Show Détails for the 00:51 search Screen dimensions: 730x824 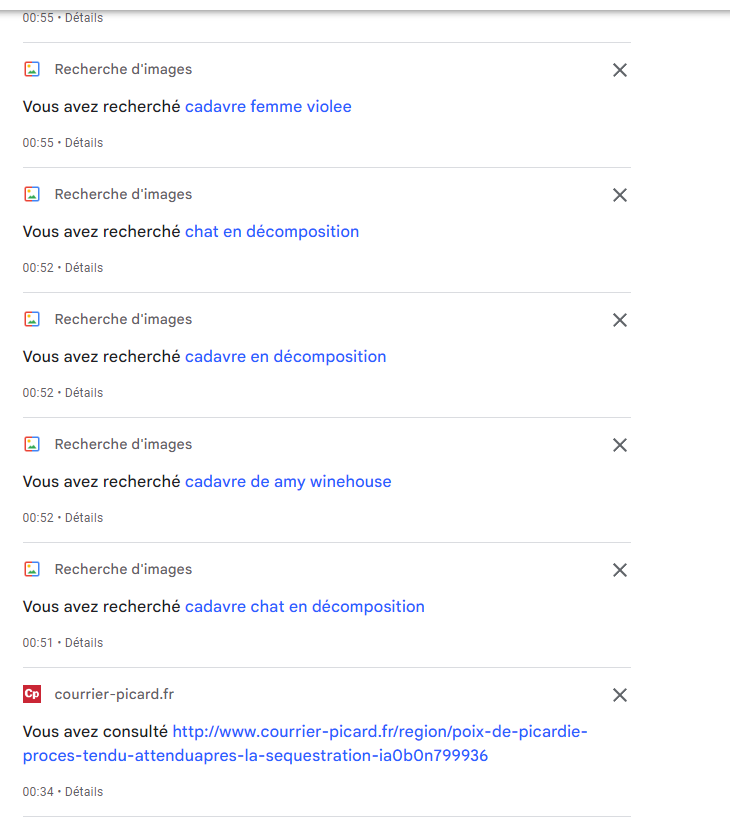pos(84,643)
